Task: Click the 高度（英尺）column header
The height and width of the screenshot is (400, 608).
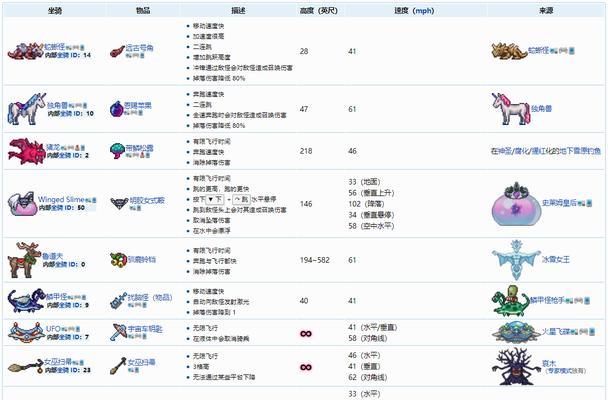Action: (318, 10)
